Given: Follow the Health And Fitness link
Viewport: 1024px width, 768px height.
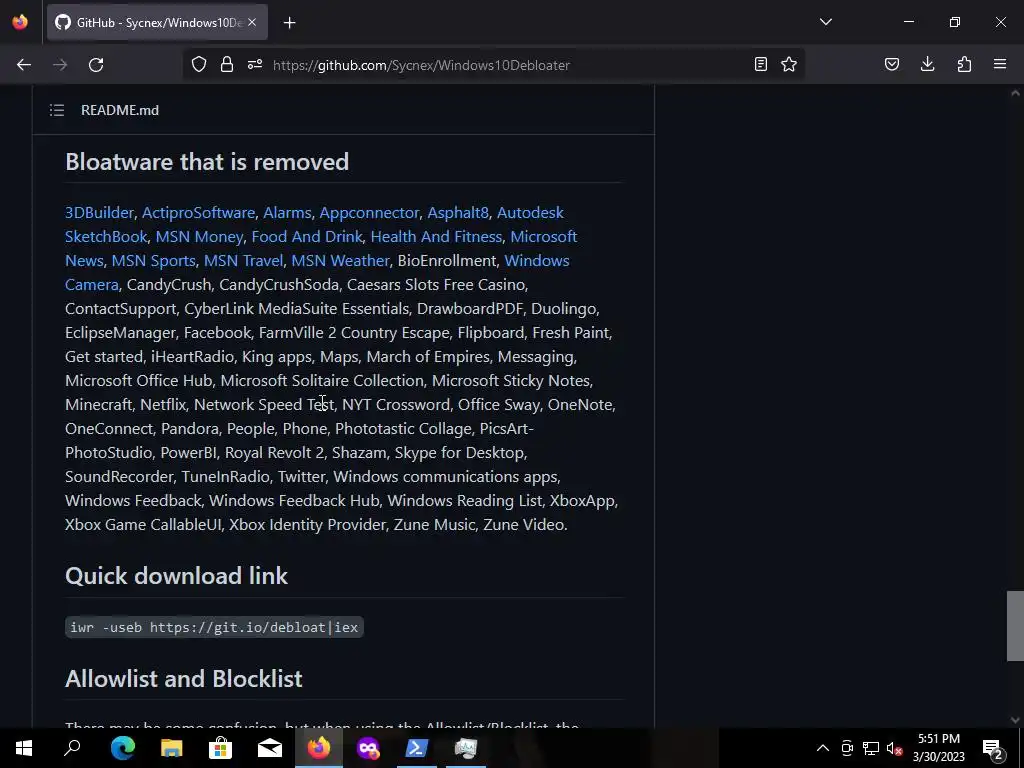Looking at the screenshot, I should point(436,236).
